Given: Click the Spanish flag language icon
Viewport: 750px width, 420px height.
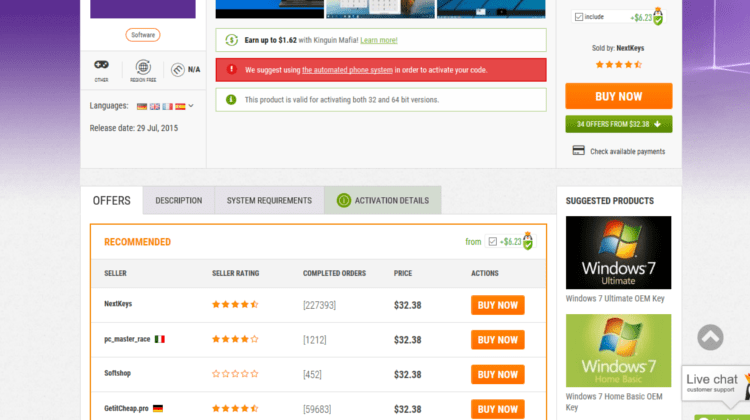Looking at the screenshot, I should click(180, 106).
